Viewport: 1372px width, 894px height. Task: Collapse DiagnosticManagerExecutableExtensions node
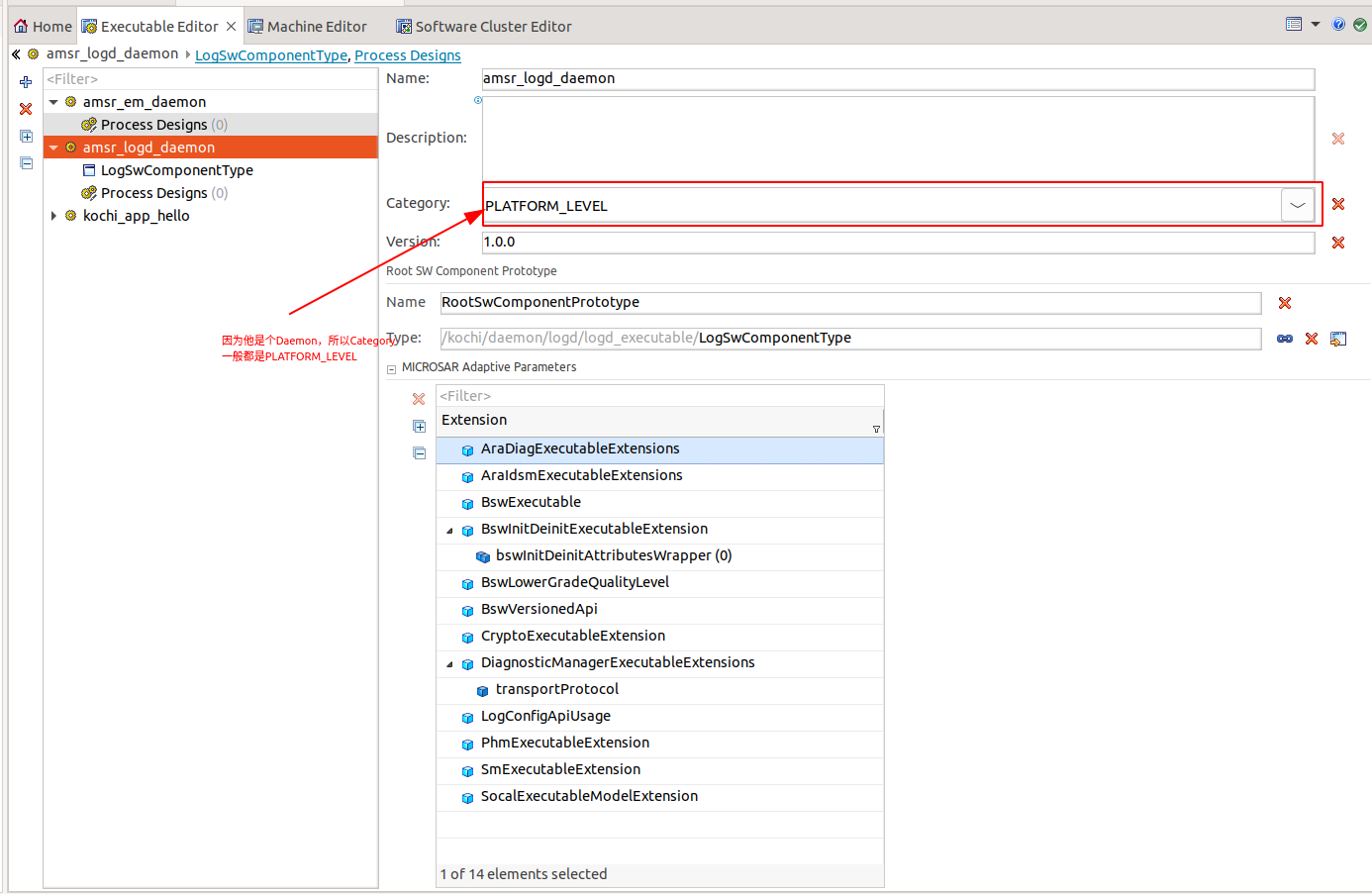449,664
